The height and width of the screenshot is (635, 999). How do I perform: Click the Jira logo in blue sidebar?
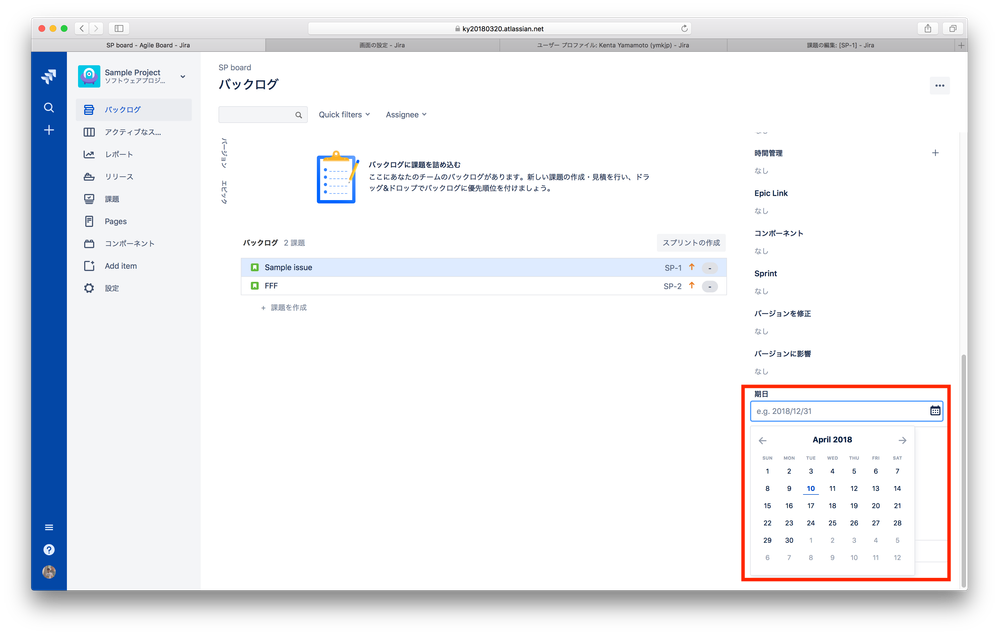click(x=48, y=76)
